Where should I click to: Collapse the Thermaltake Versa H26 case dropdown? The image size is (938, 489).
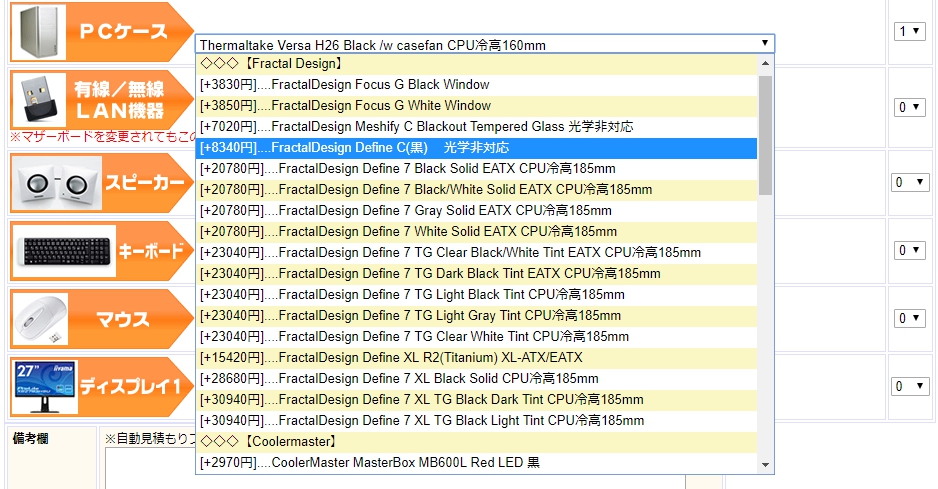point(485,44)
